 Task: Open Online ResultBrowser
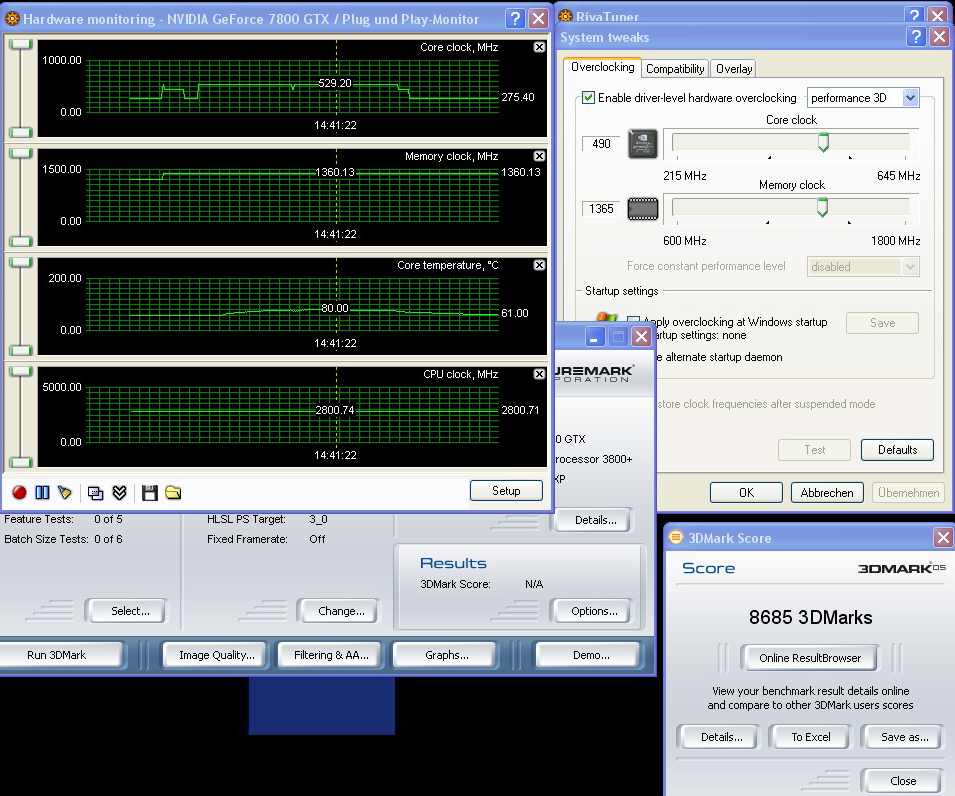click(x=809, y=658)
